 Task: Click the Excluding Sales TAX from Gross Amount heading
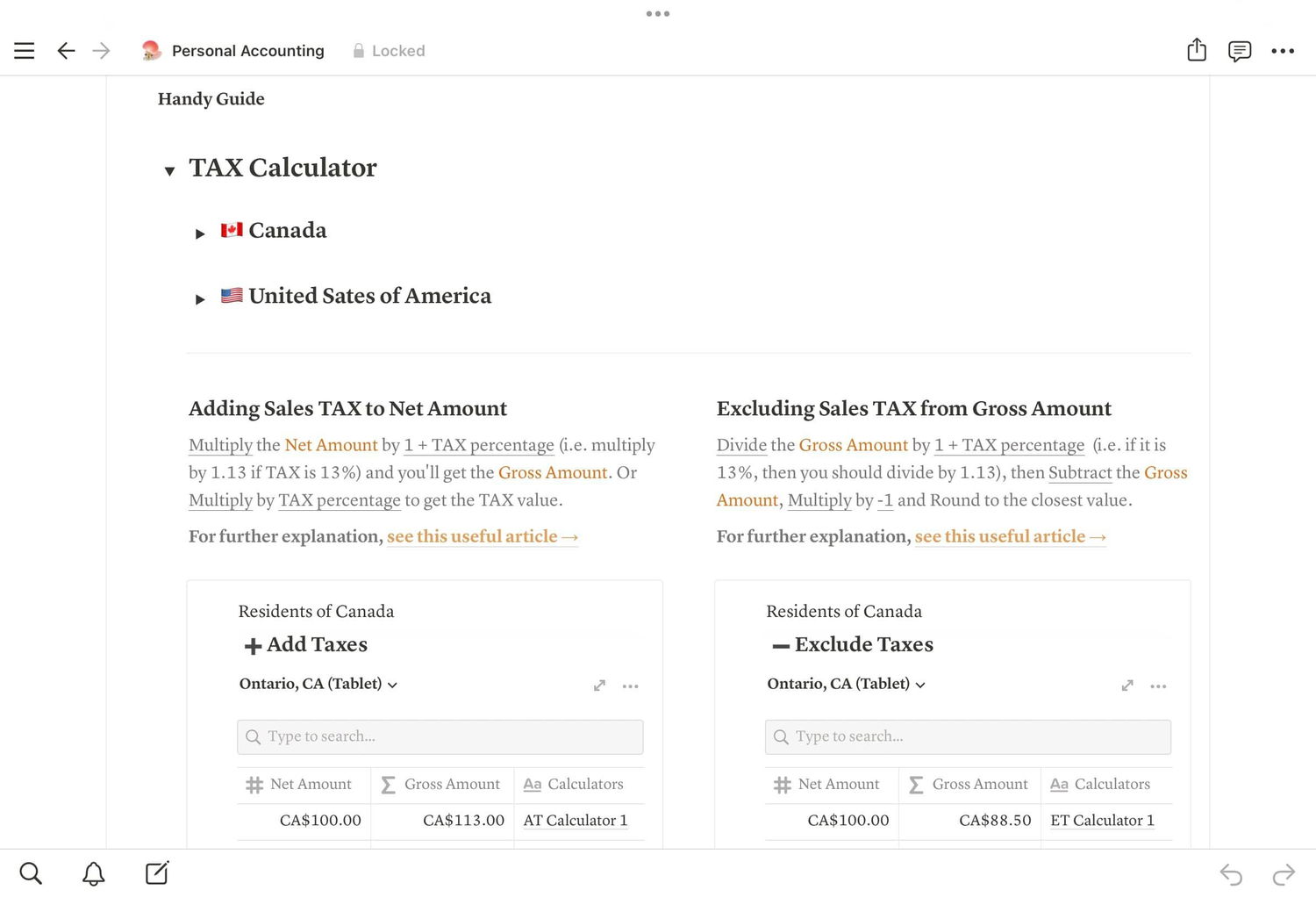914,408
